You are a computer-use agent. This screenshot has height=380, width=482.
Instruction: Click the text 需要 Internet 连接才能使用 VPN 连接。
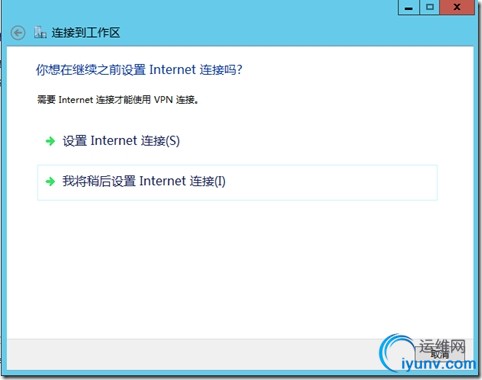[x=118, y=100]
